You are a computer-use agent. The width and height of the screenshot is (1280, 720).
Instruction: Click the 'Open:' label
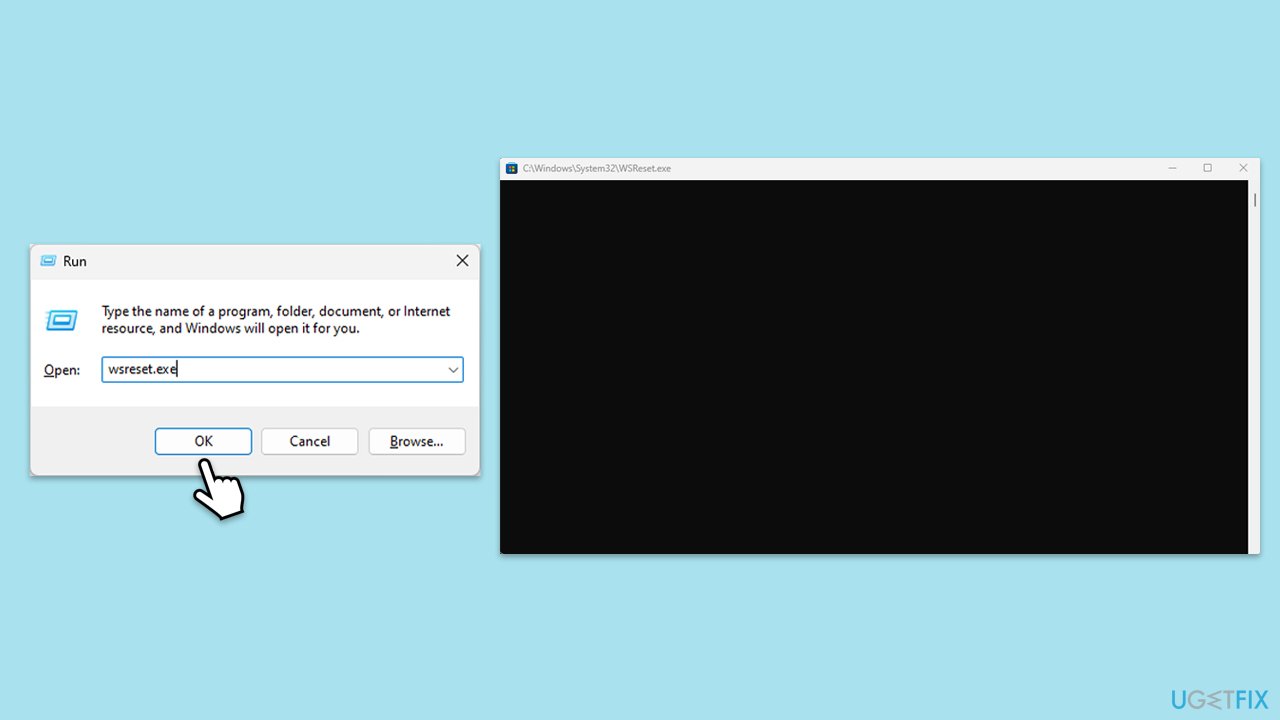point(62,370)
